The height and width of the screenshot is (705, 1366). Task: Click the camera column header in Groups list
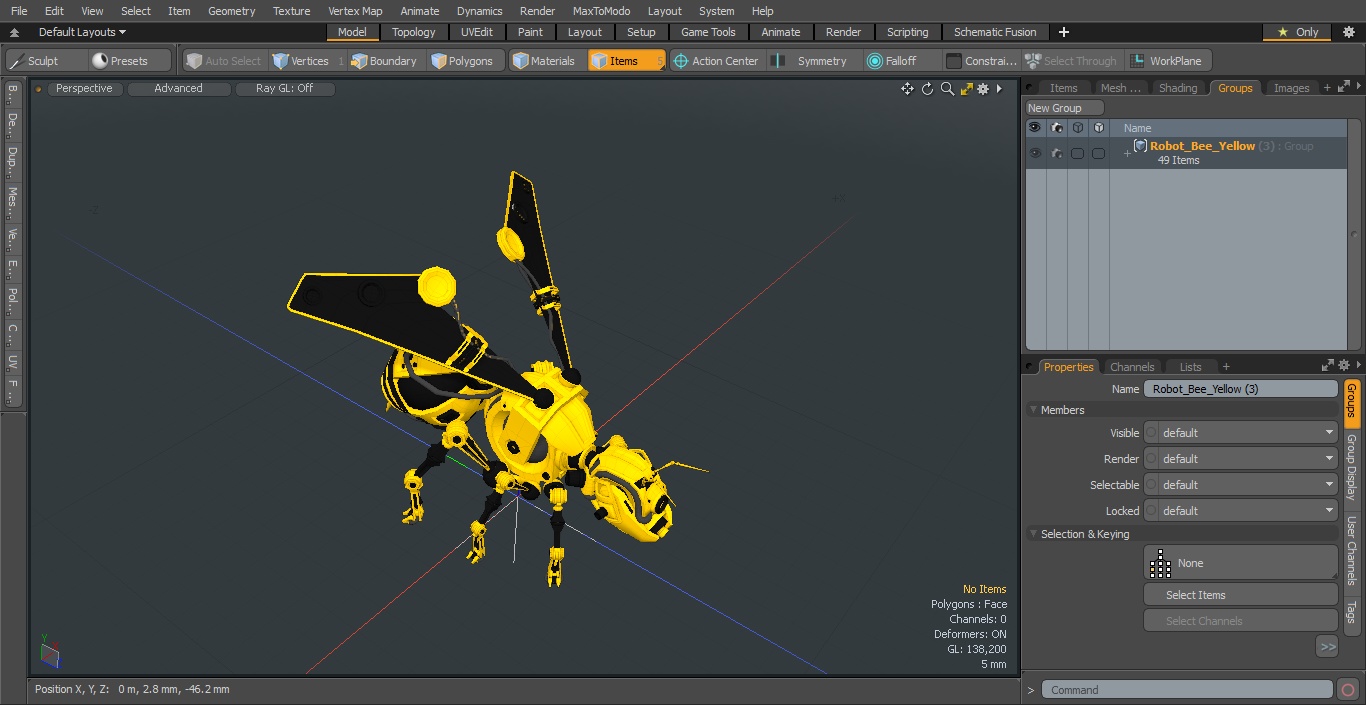coord(1057,128)
